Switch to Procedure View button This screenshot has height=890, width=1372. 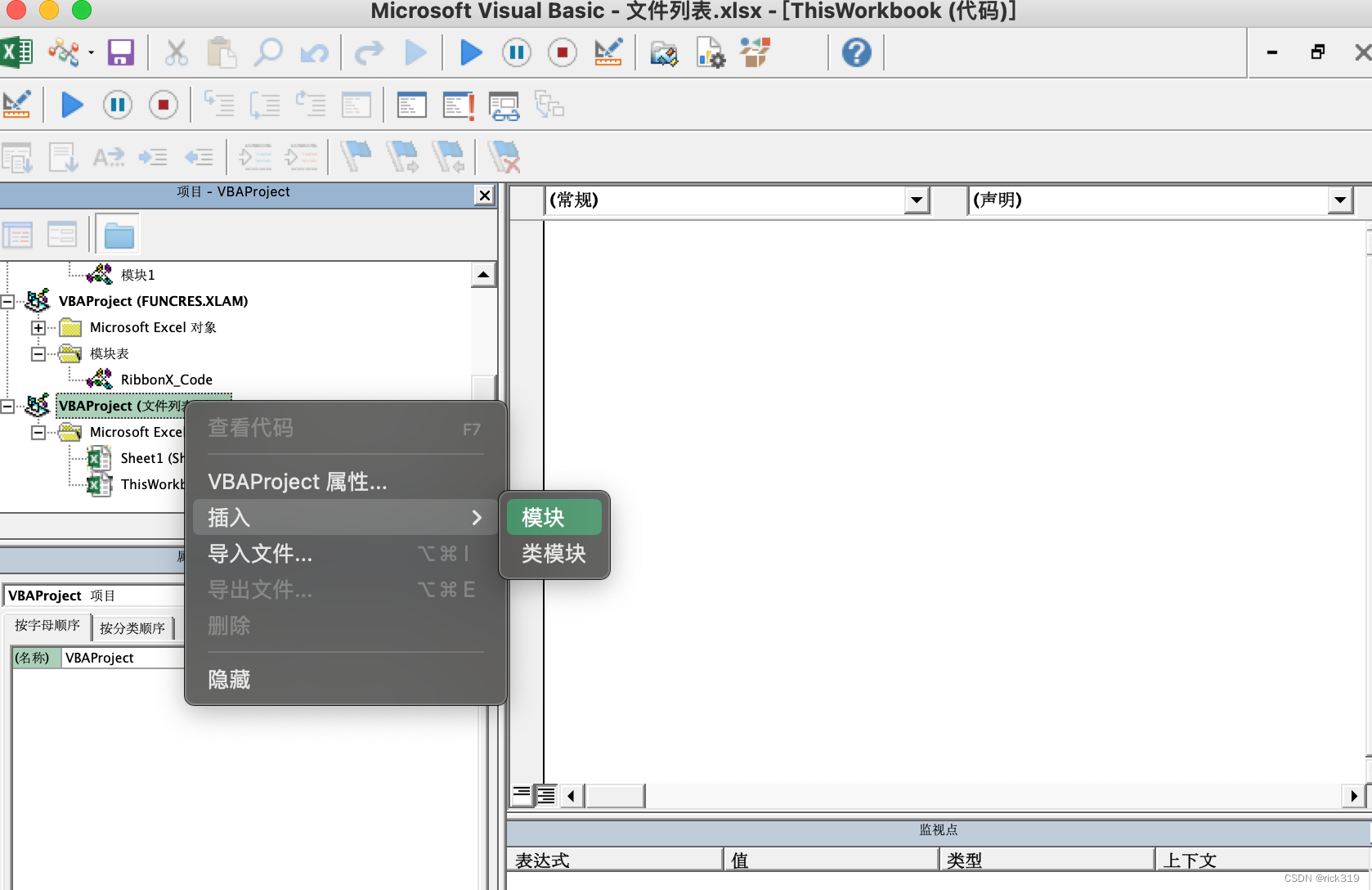pyautogui.click(x=522, y=794)
